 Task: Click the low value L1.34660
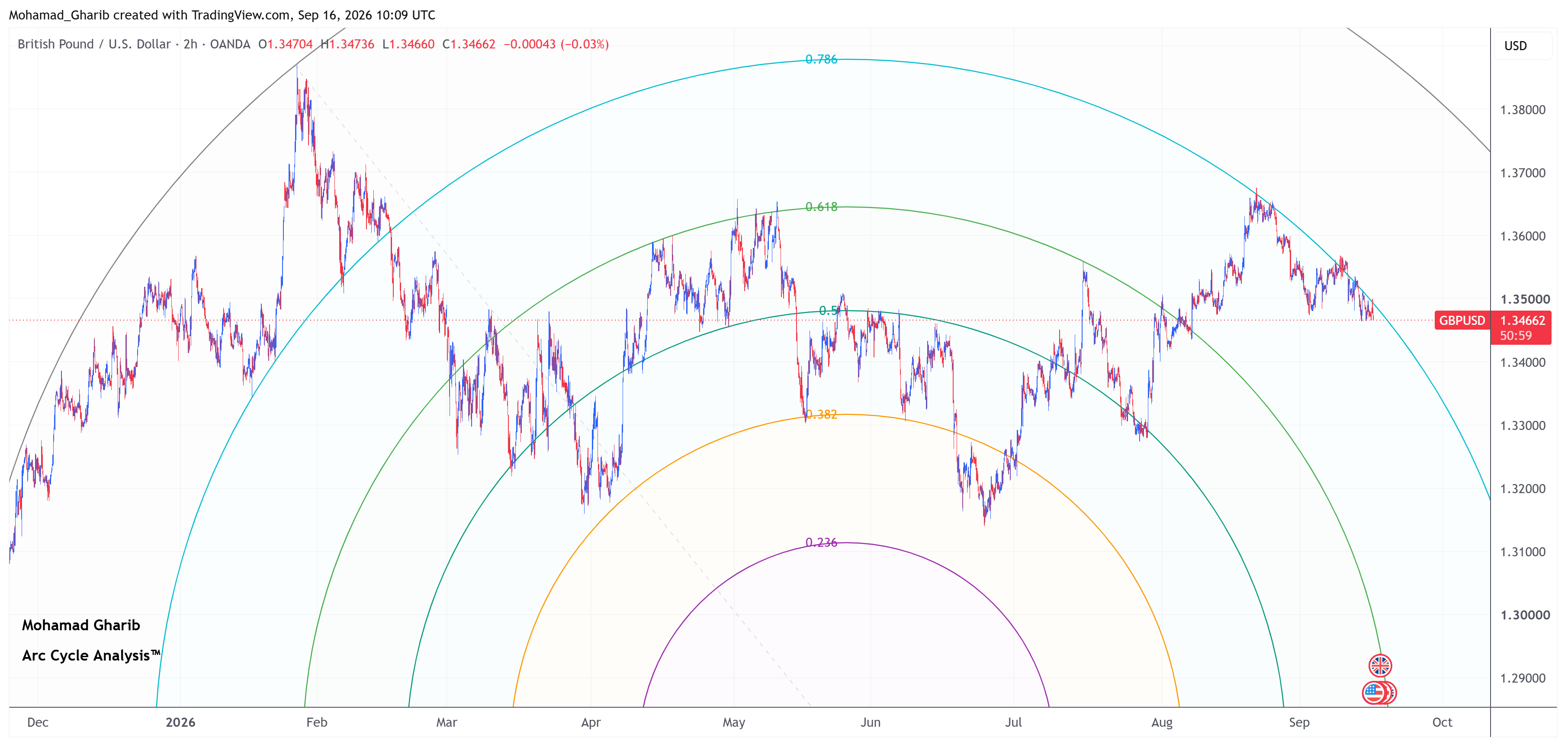pyautogui.click(x=408, y=44)
